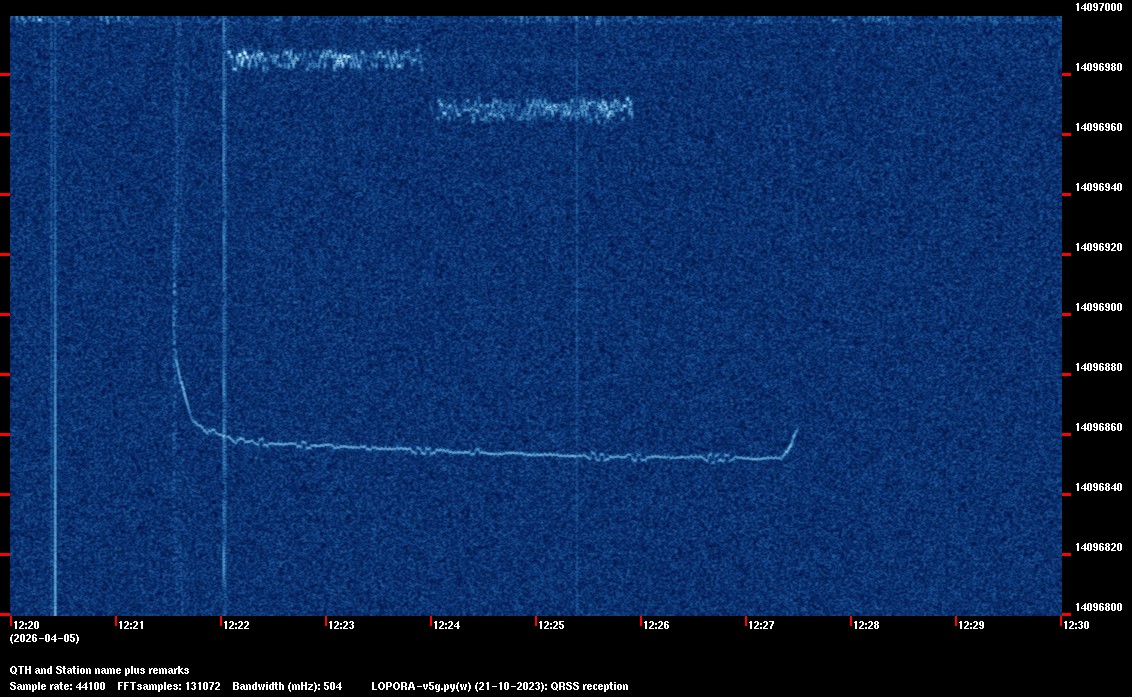Select the 14096880 frequency label
The width and height of the screenshot is (1132, 697).
pos(1099,367)
